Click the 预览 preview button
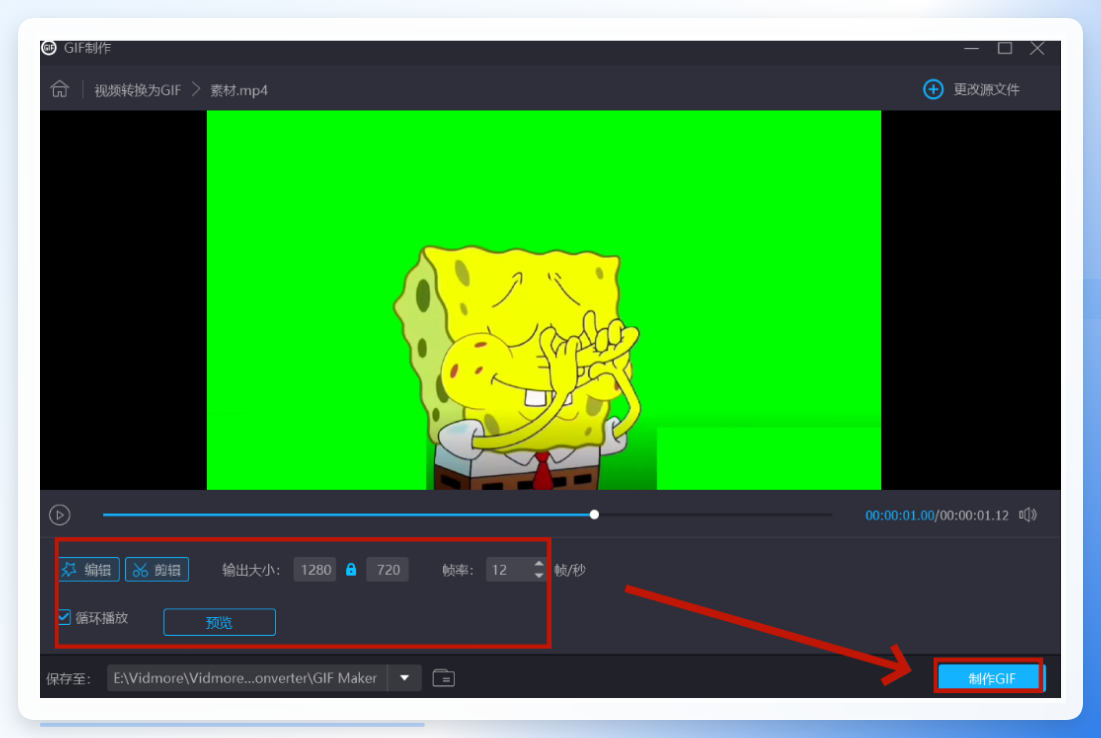The height and width of the screenshot is (738, 1101). coord(219,622)
